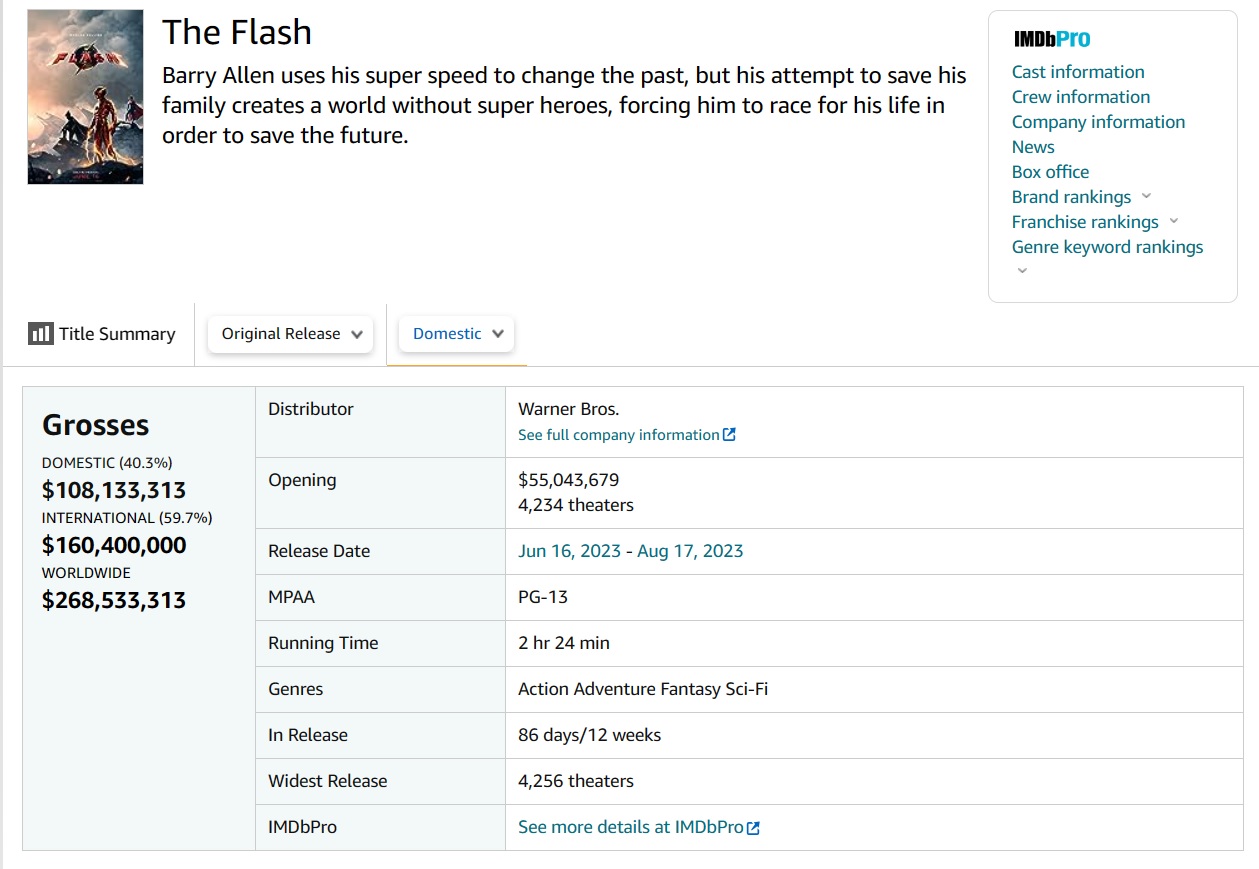Click the MPAA row label
Screen dimensions: 1259x869
[x=291, y=597]
